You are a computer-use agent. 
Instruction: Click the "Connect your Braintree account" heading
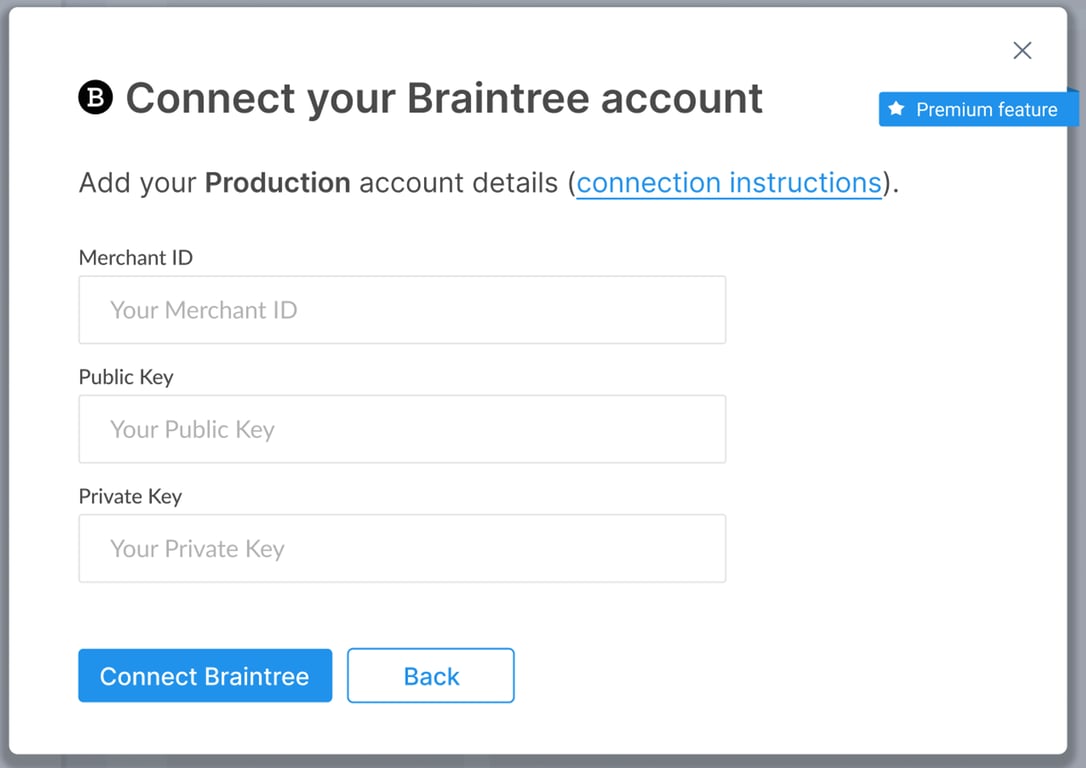pyautogui.click(x=444, y=98)
